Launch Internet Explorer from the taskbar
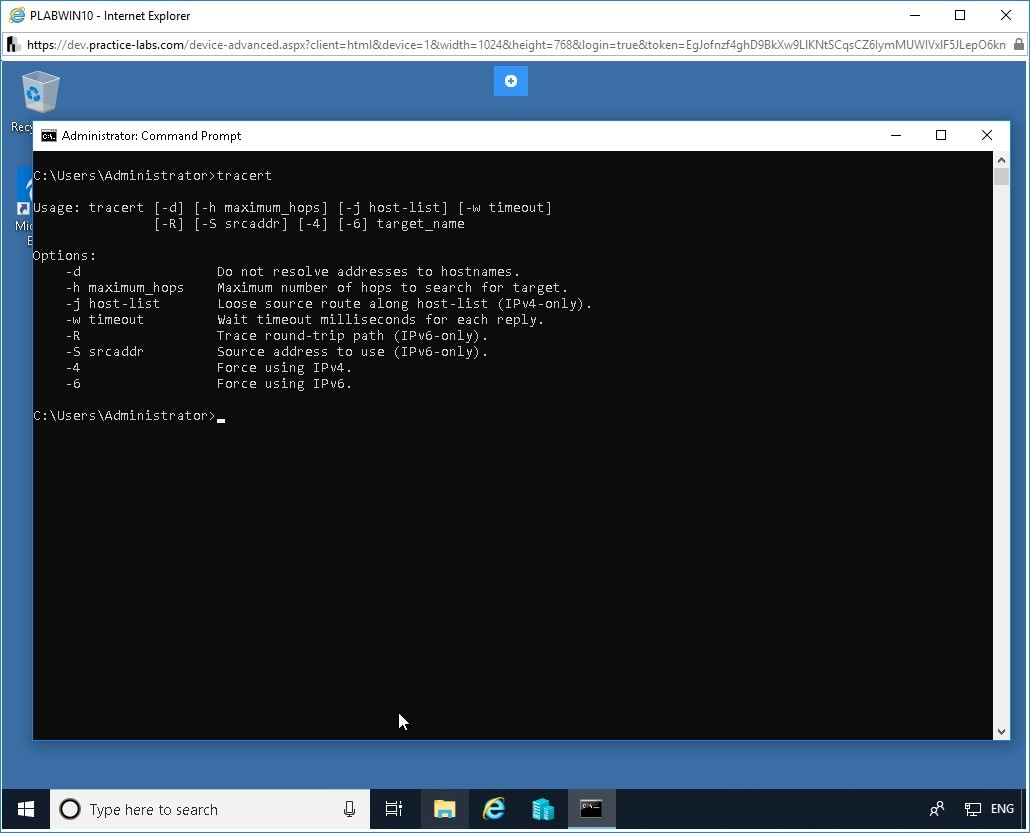This screenshot has width=1030, height=833. coord(494,809)
